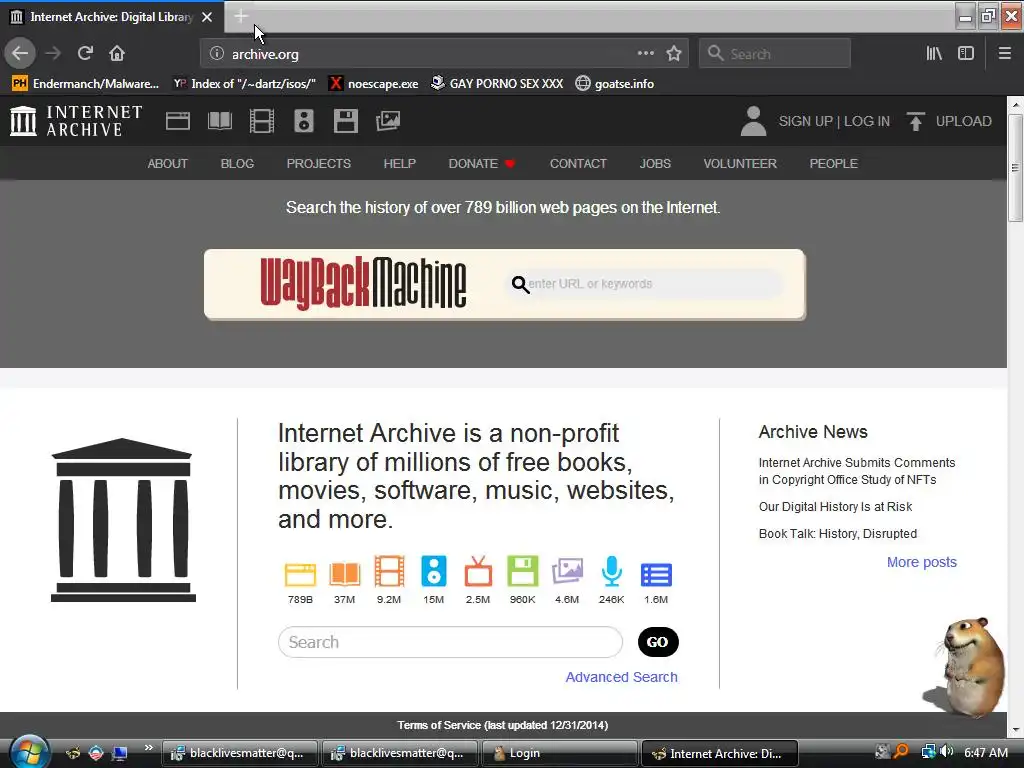Open the Audio speaker icon in header
Screen dimensions: 1024x768
click(304, 121)
